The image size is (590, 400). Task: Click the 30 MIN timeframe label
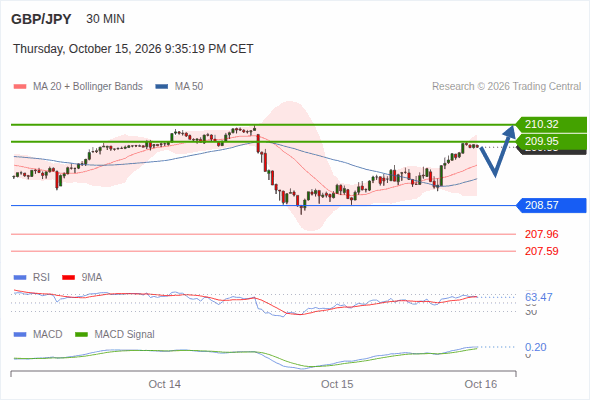click(x=105, y=19)
